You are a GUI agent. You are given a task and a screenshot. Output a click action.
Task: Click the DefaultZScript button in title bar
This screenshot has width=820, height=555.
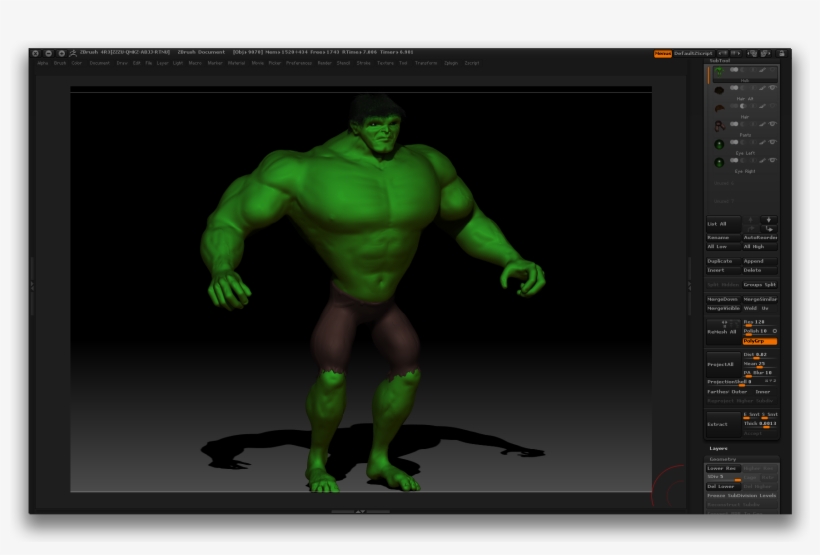[693, 53]
